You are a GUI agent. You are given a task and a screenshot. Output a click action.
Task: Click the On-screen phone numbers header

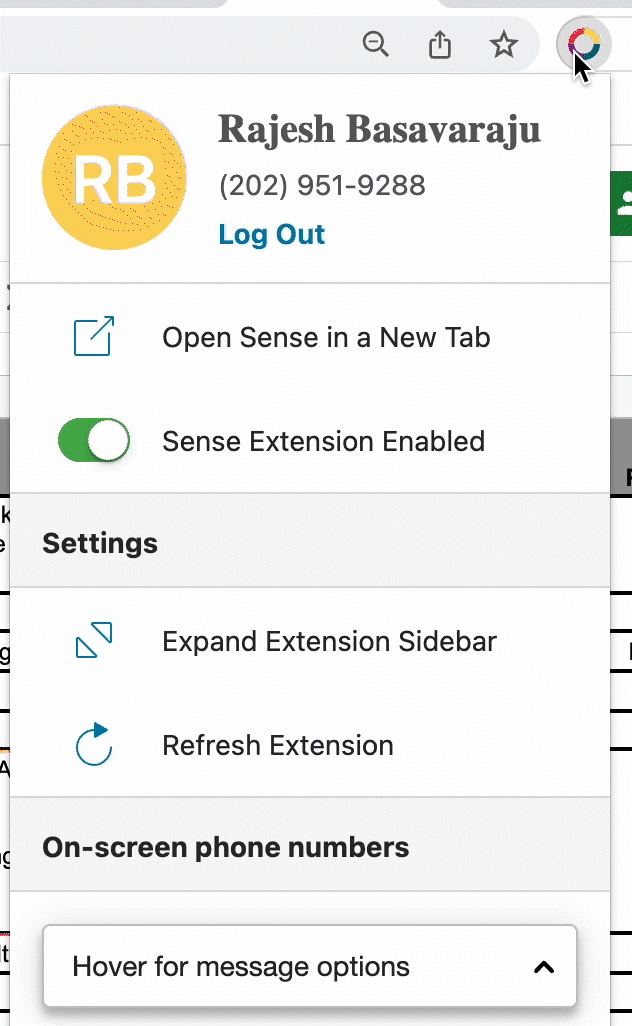click(226, 847)
